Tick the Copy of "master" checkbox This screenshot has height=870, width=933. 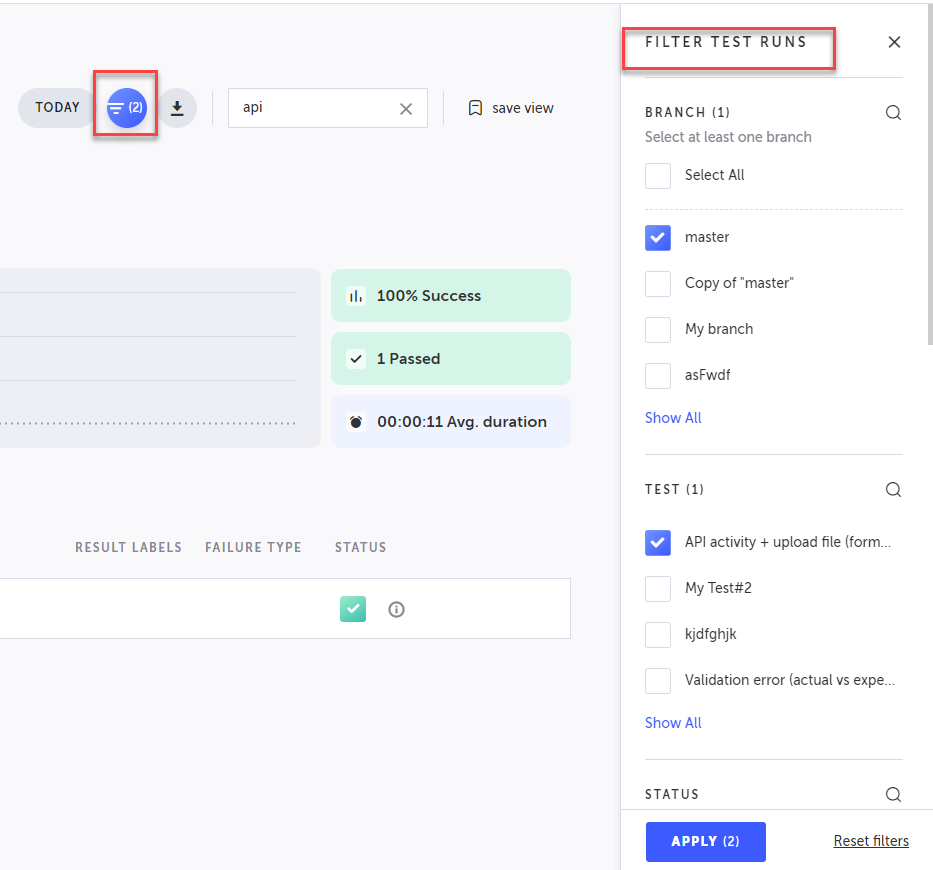658,284
